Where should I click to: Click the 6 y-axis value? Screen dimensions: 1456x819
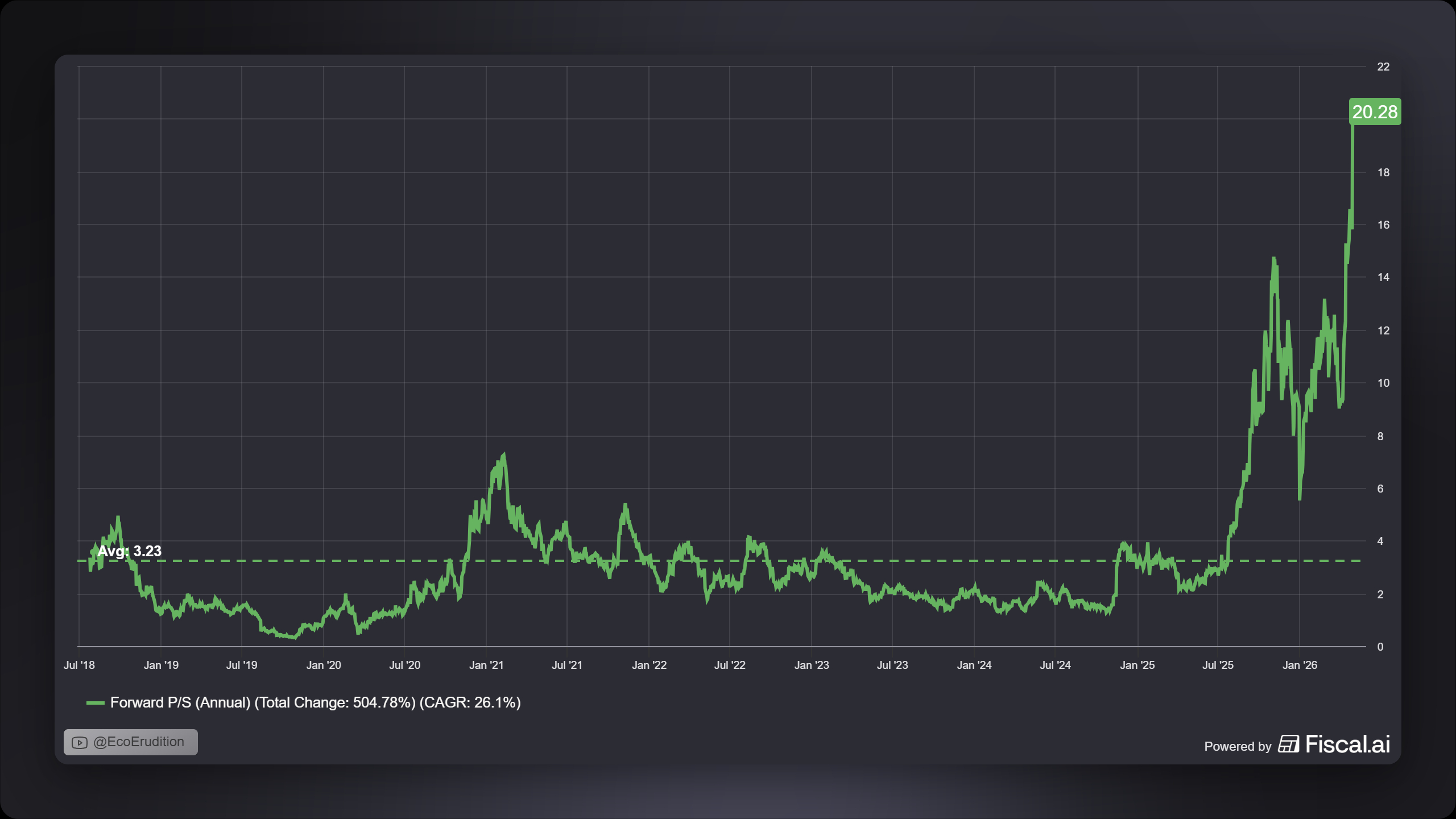[x=1380, y=489]
